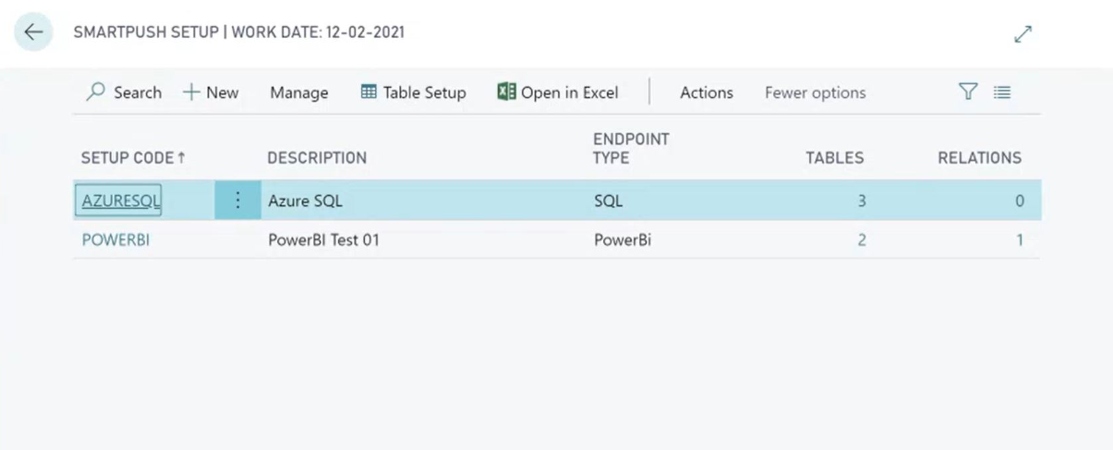This screenshot has height=450, width=1113.
Task: Toggle the filter pane funnel icon
Action: (x=968, y=92)
